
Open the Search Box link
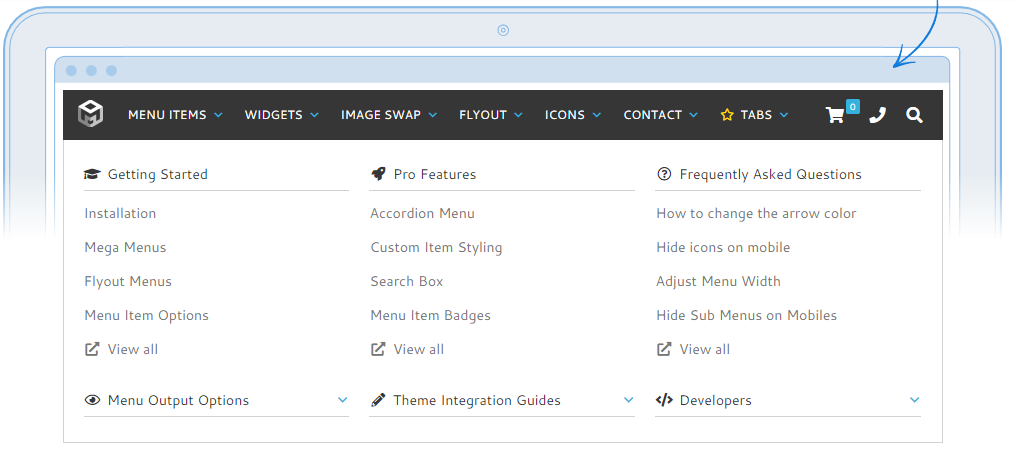(x=407, y=281)
